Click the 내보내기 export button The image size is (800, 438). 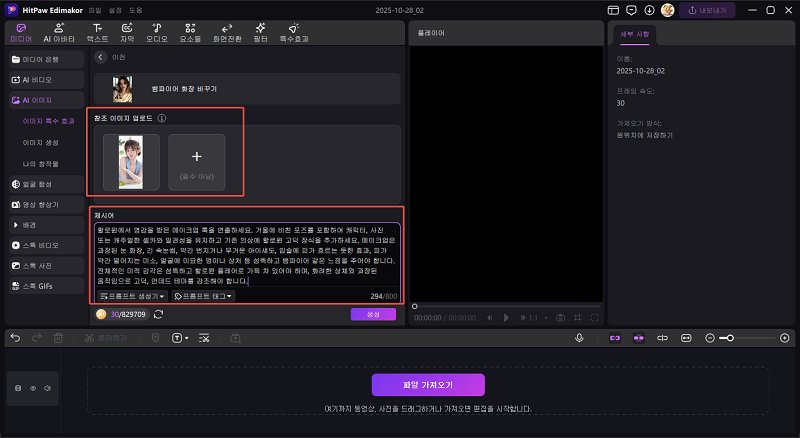click(707, 10)
